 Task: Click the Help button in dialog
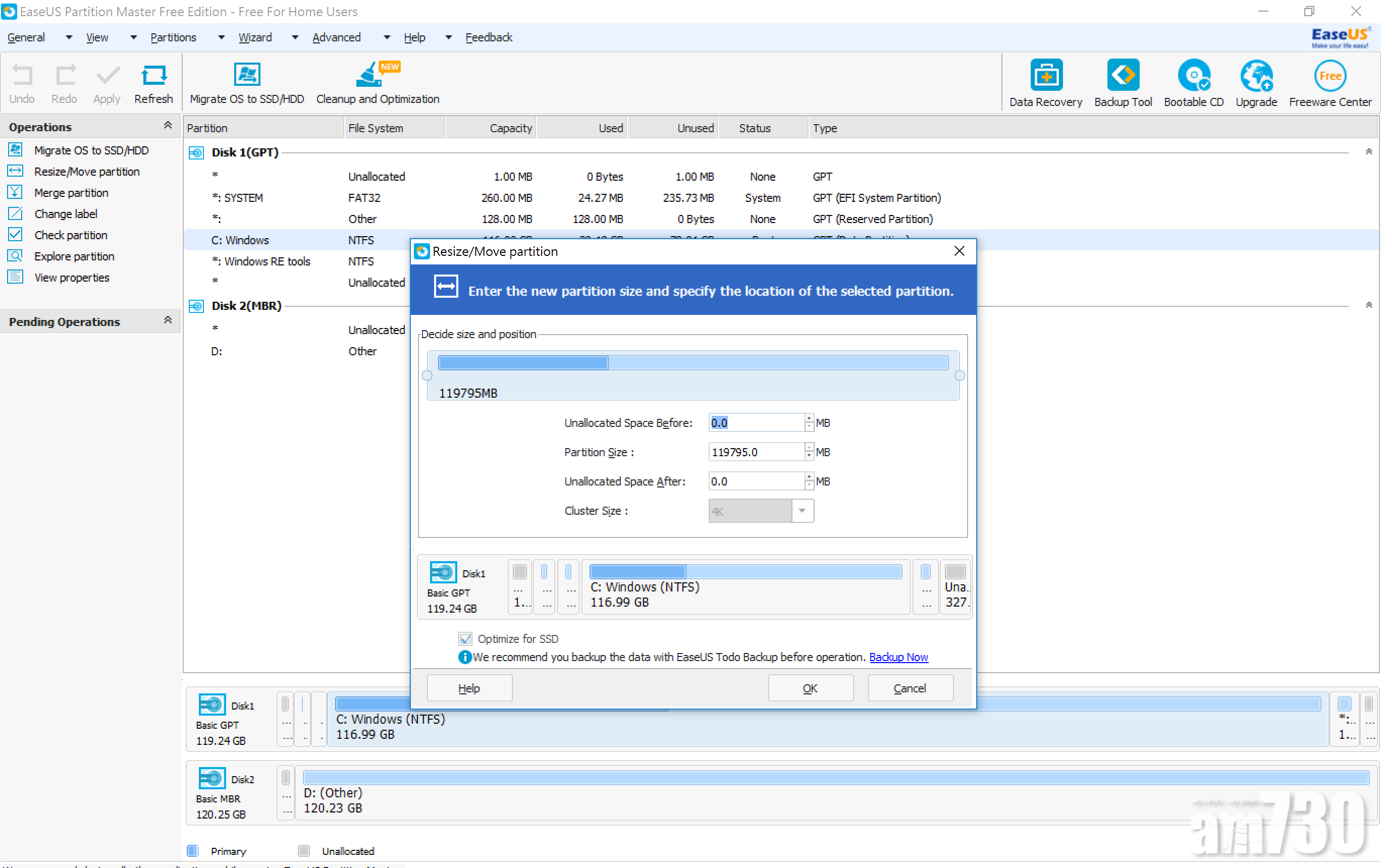[469, 688]
